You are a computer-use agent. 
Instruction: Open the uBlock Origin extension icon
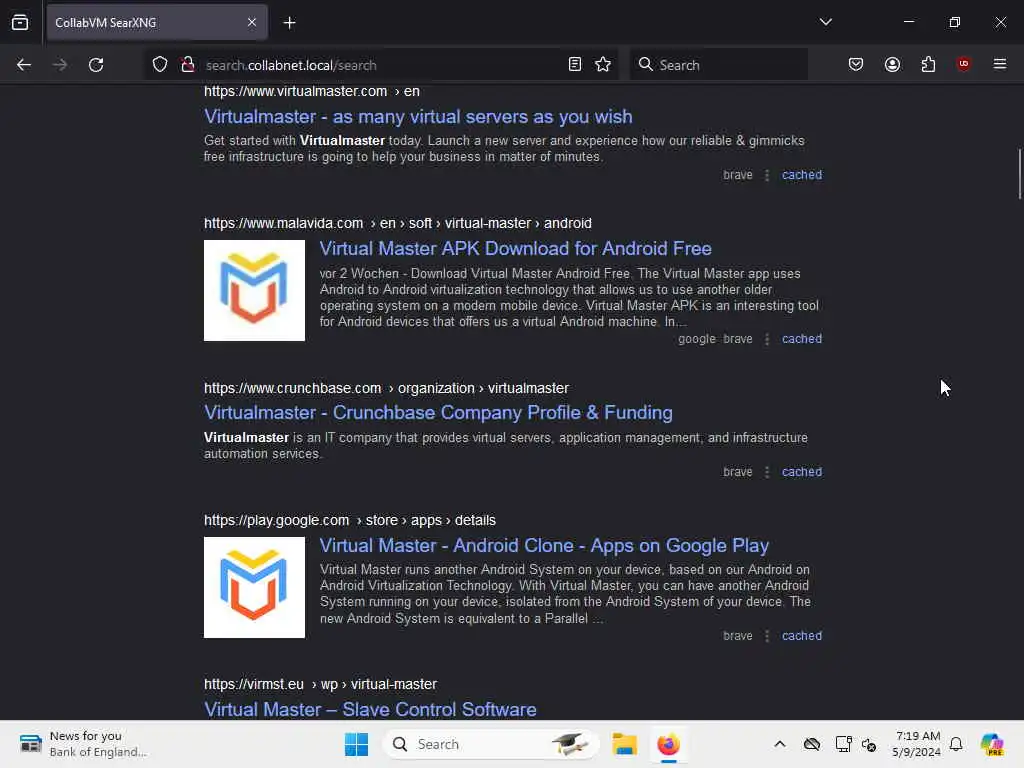pyautogui.click(x=963, y=64)
